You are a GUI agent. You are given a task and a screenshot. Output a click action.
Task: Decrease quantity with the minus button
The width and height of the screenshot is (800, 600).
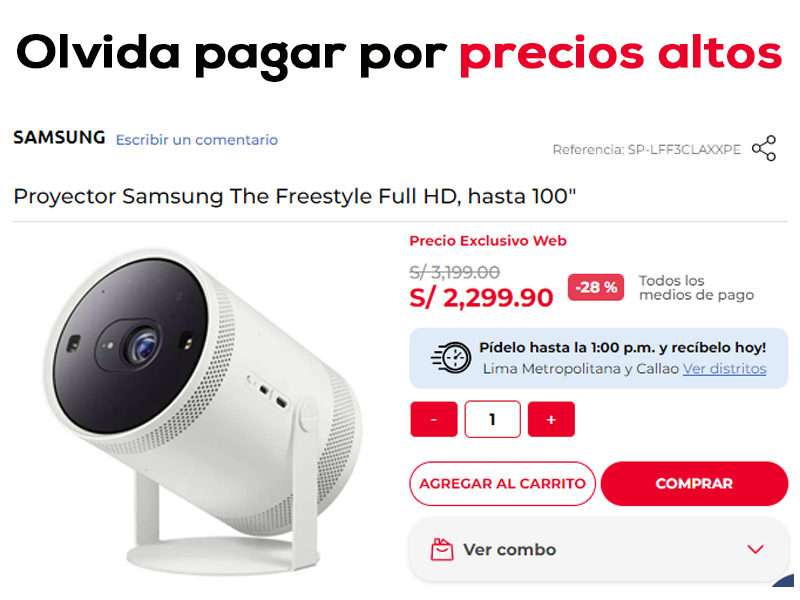(x=434, y=419)
